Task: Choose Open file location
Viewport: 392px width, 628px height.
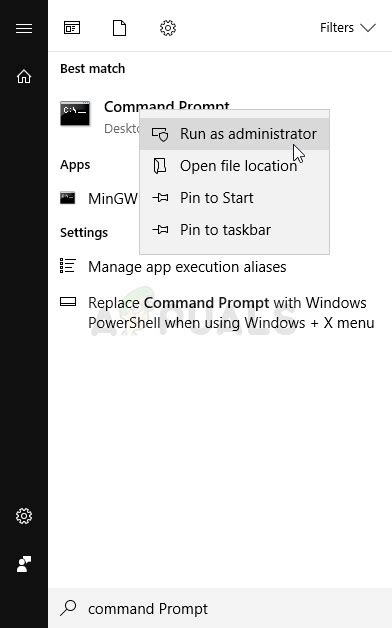Action: tap(234, 166)
